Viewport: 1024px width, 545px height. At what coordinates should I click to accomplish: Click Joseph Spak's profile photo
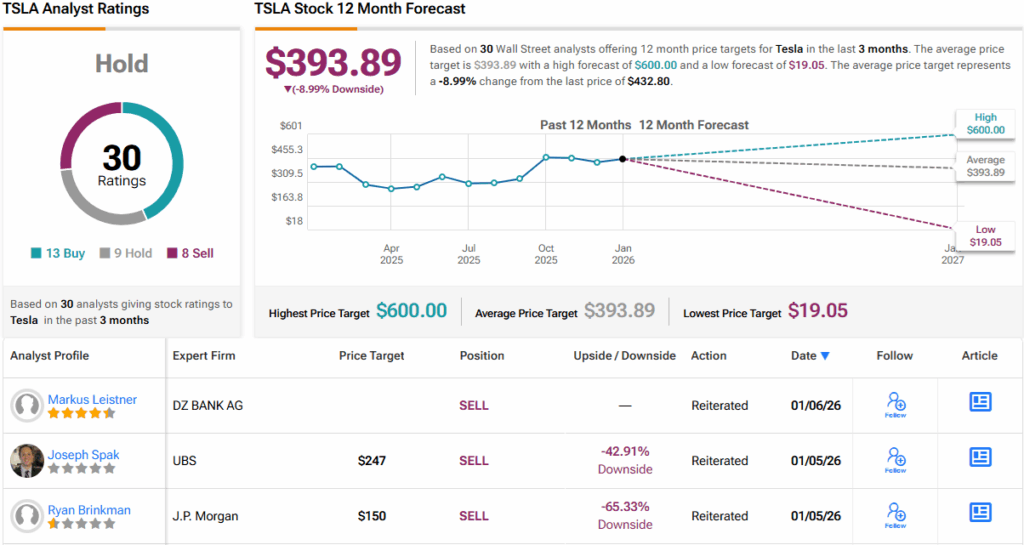coord(27,461)
